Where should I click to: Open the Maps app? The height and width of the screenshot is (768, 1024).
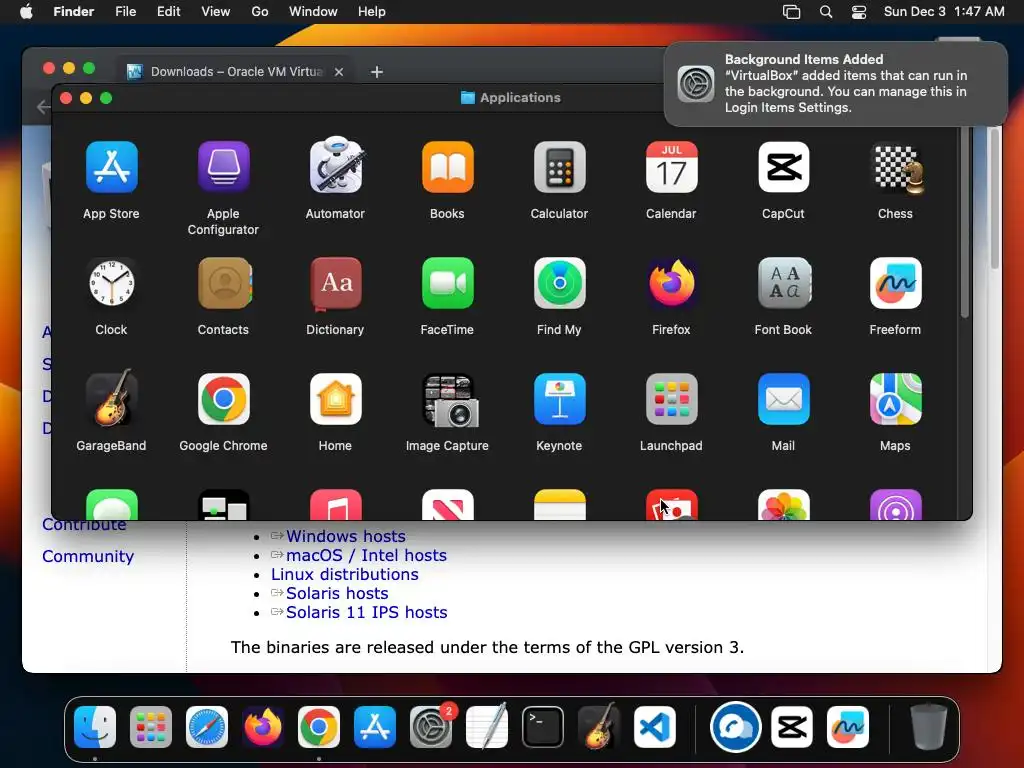(x=895, y=399)
